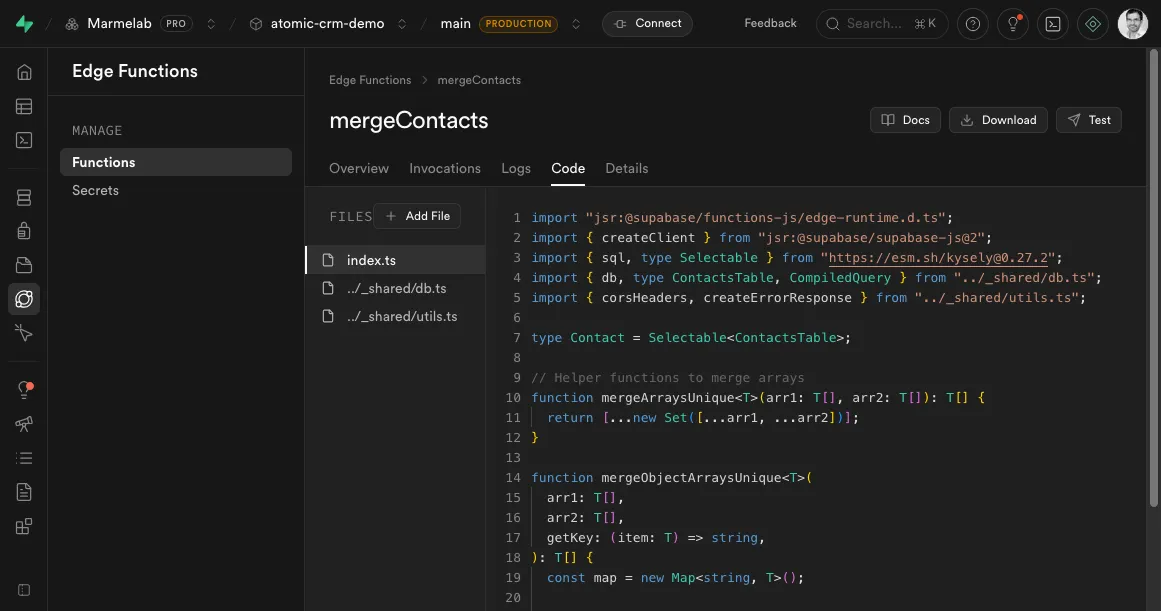This screenshot has height=611, width=1161.
Task: Open the Authentication lock icon
Action: pyautogui.click(x=24, y=231)
